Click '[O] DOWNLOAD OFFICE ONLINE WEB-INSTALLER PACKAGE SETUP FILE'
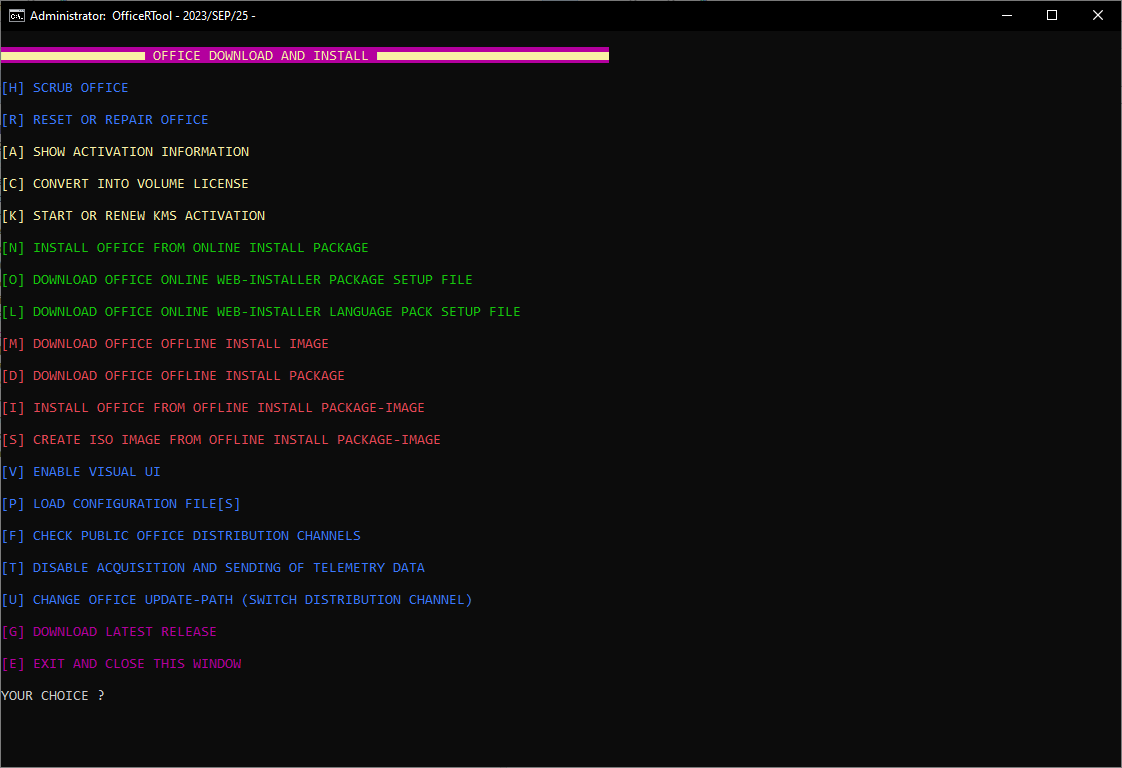Image resolution: width=1122 pixels, height=768 pixels. click(x=237, y=280)
